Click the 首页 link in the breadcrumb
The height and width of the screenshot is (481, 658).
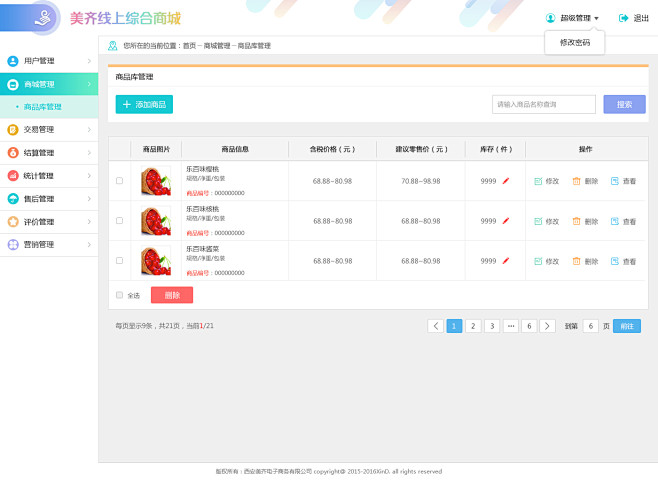pyautogui.click(x=189, y=46)
